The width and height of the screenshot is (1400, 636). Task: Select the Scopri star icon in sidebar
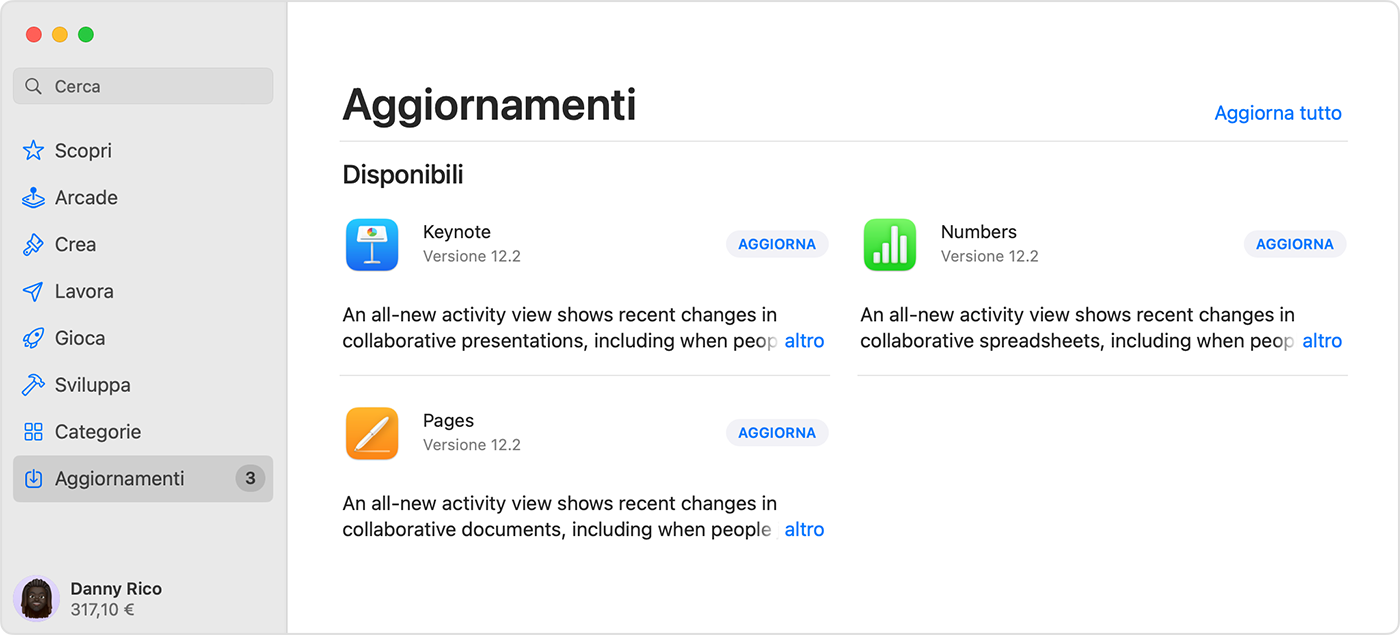(33, 150)
